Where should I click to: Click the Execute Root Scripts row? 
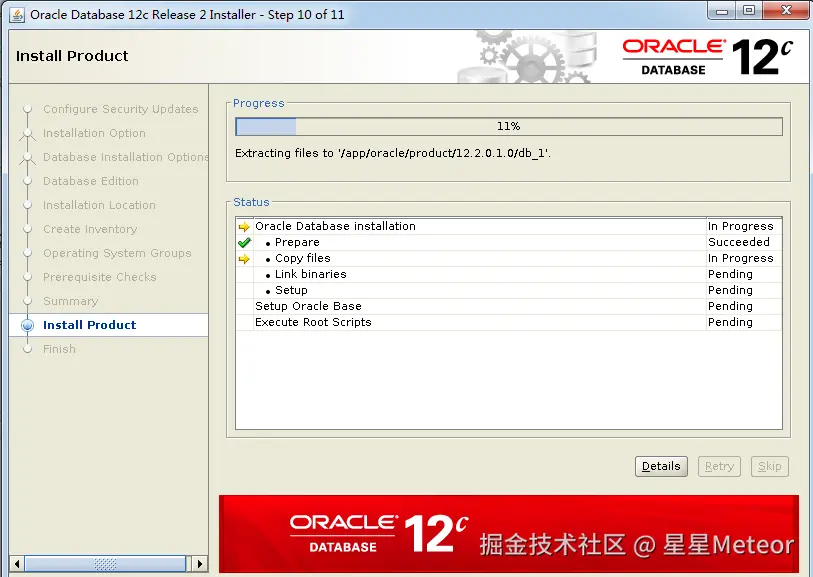pyautogui.click(x=509, y=322)
